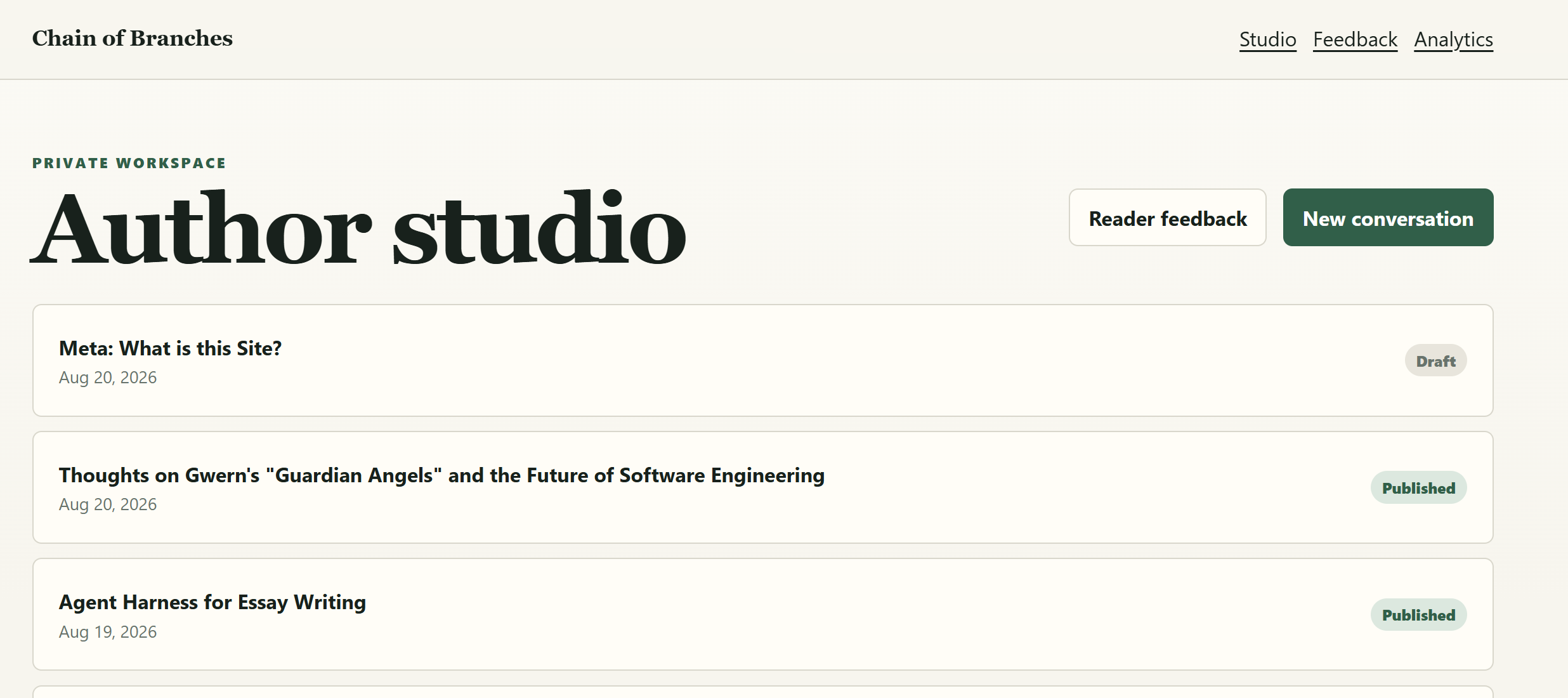Open the "Meta: What is this Site?" entry
The image size is (1568, 698).
(763, 360)
